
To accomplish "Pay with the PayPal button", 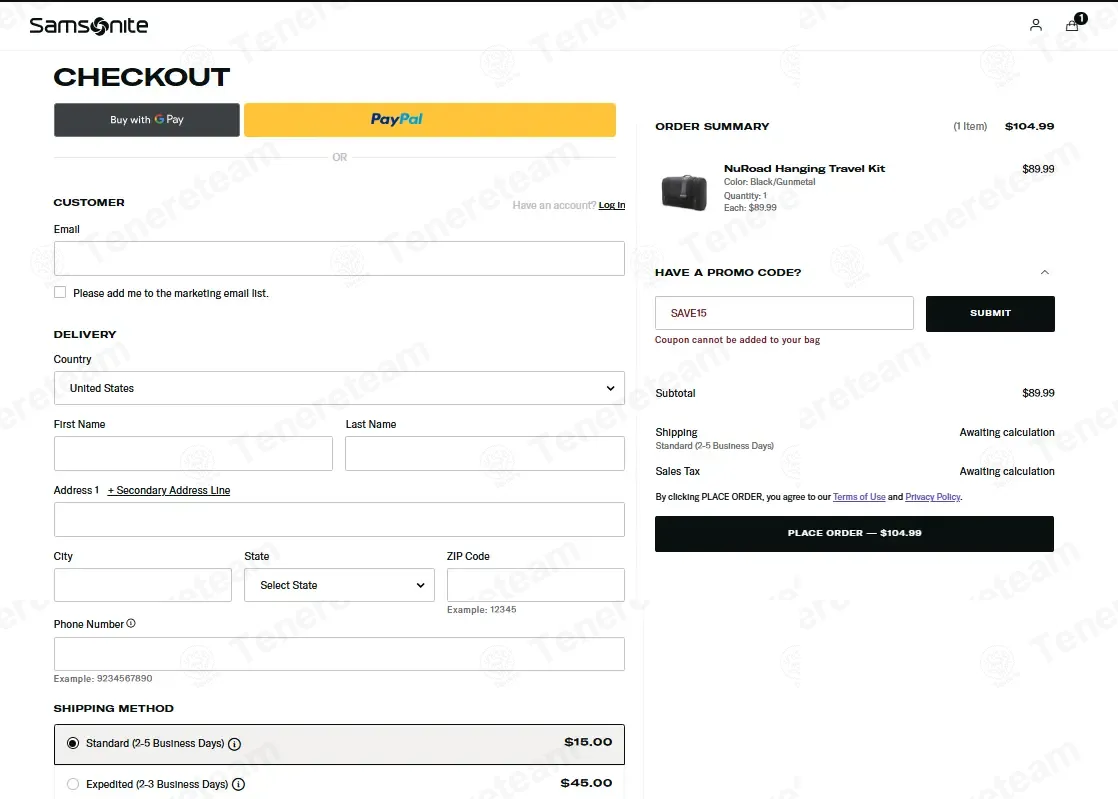I will pos(430,120).
